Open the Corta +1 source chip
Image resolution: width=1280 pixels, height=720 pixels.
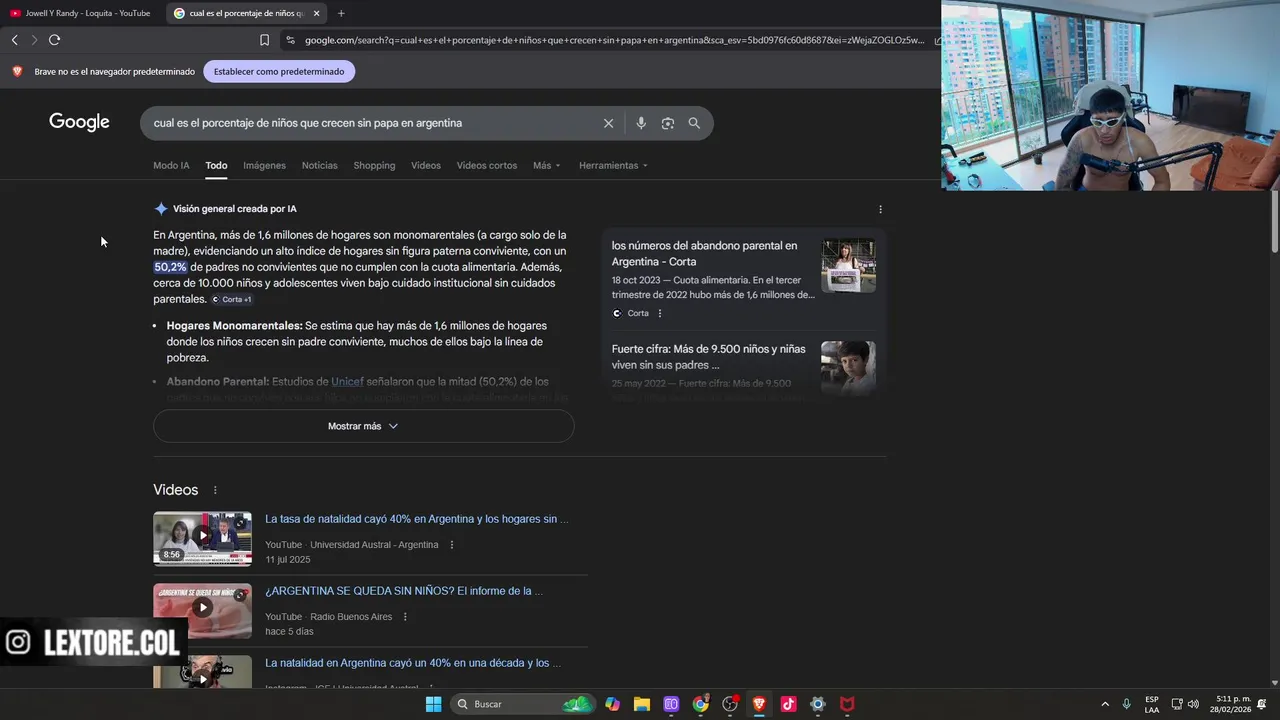pyautogui.click(x=232, y=299)
